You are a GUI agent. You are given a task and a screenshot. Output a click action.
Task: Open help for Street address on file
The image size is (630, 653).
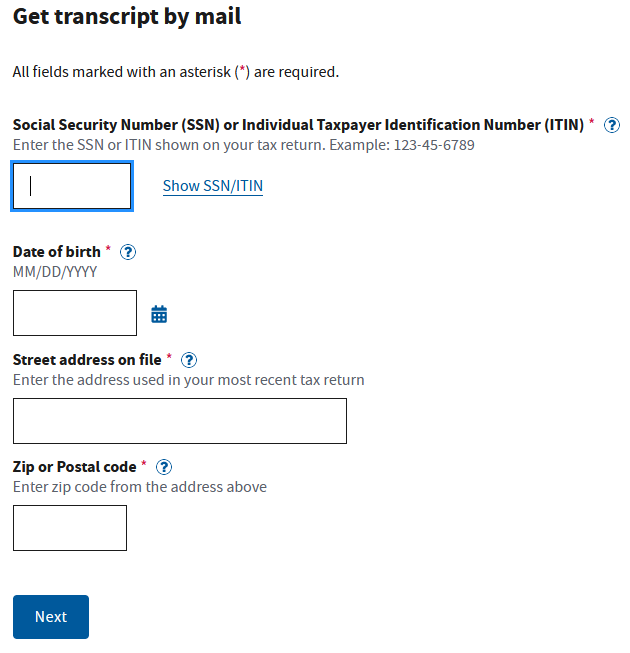pos(189,360)
